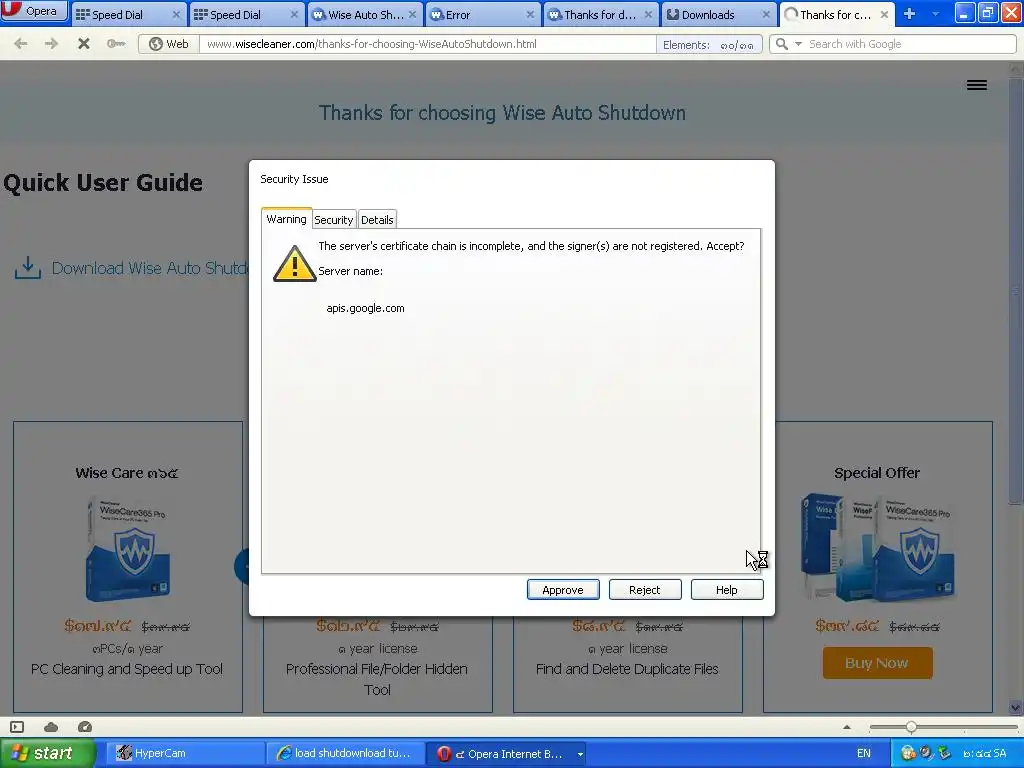Close the second Speed Dial tab
Image resolution: width=1024 pixels, height=768 pixels.
(294, 14)
